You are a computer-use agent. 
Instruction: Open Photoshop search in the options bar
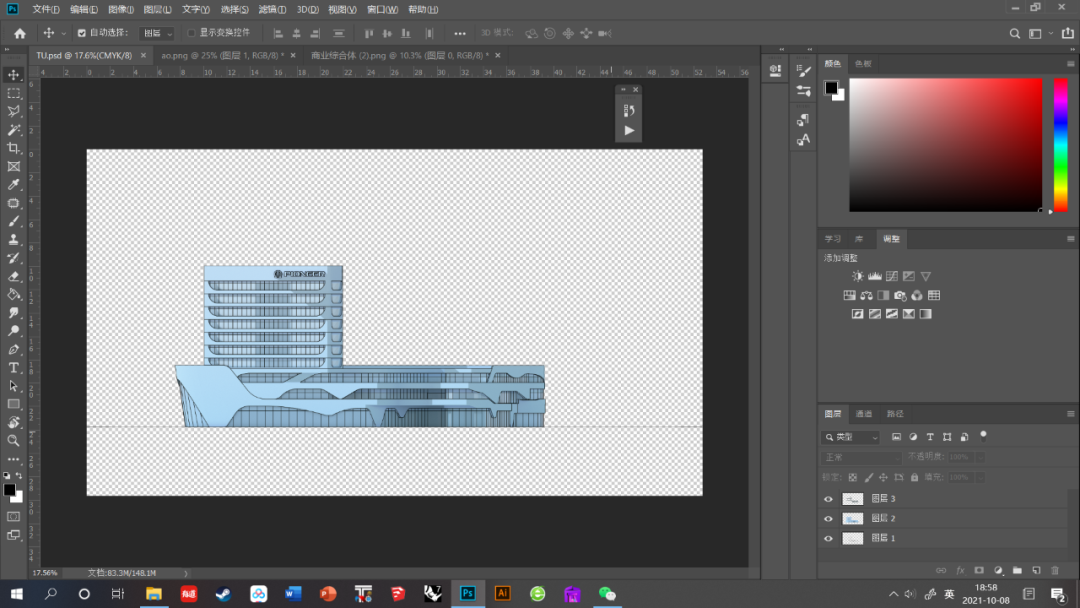tap(1013, 33)
